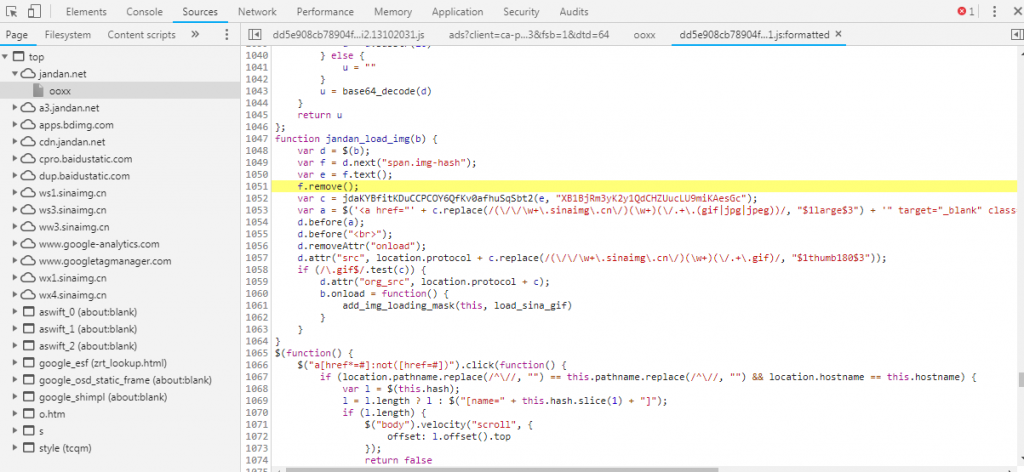The image size is (1024, 472).
Task: Open the Console panel tab
Action: (145, 12)
